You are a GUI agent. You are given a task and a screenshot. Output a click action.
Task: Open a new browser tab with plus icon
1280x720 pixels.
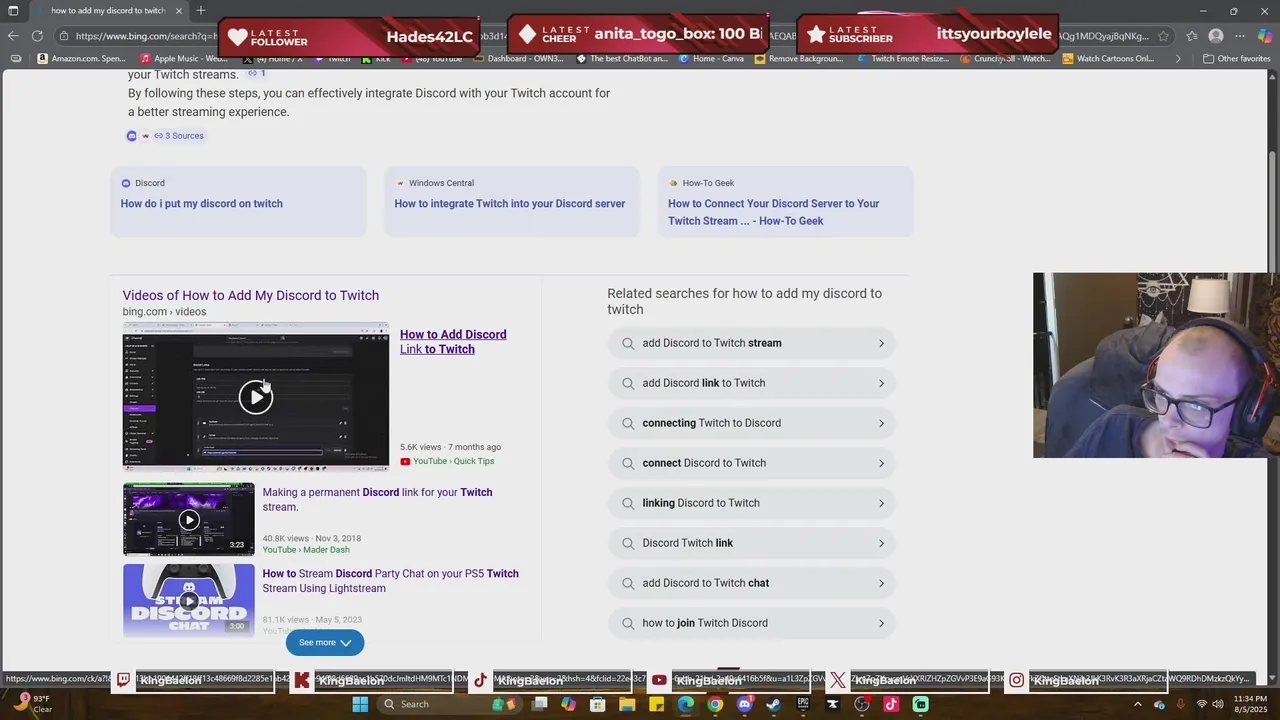(x=201, y=10)
